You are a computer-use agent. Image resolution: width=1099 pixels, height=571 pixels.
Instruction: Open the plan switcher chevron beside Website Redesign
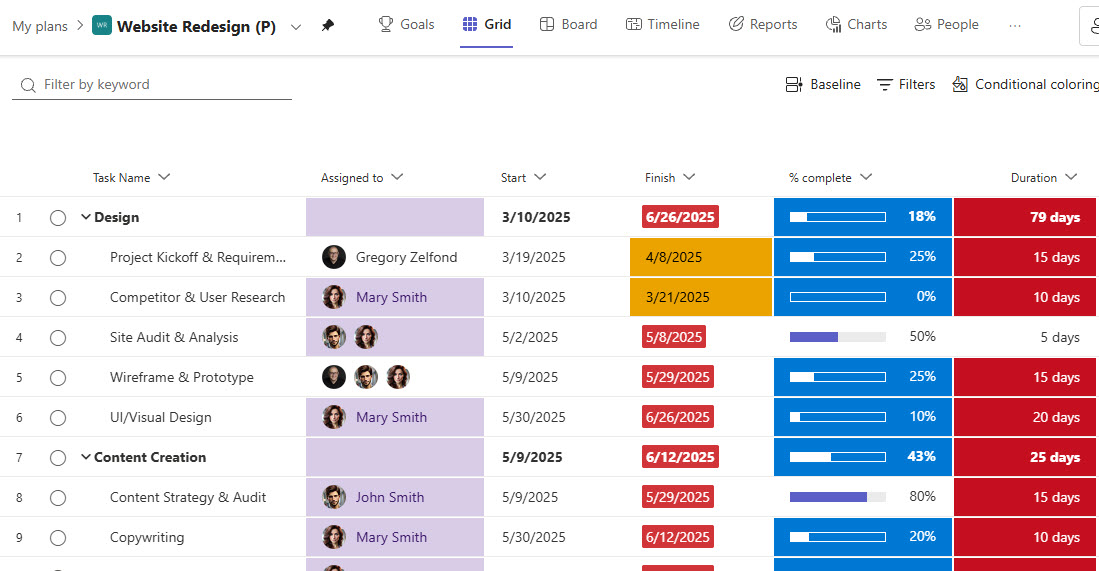296,27
